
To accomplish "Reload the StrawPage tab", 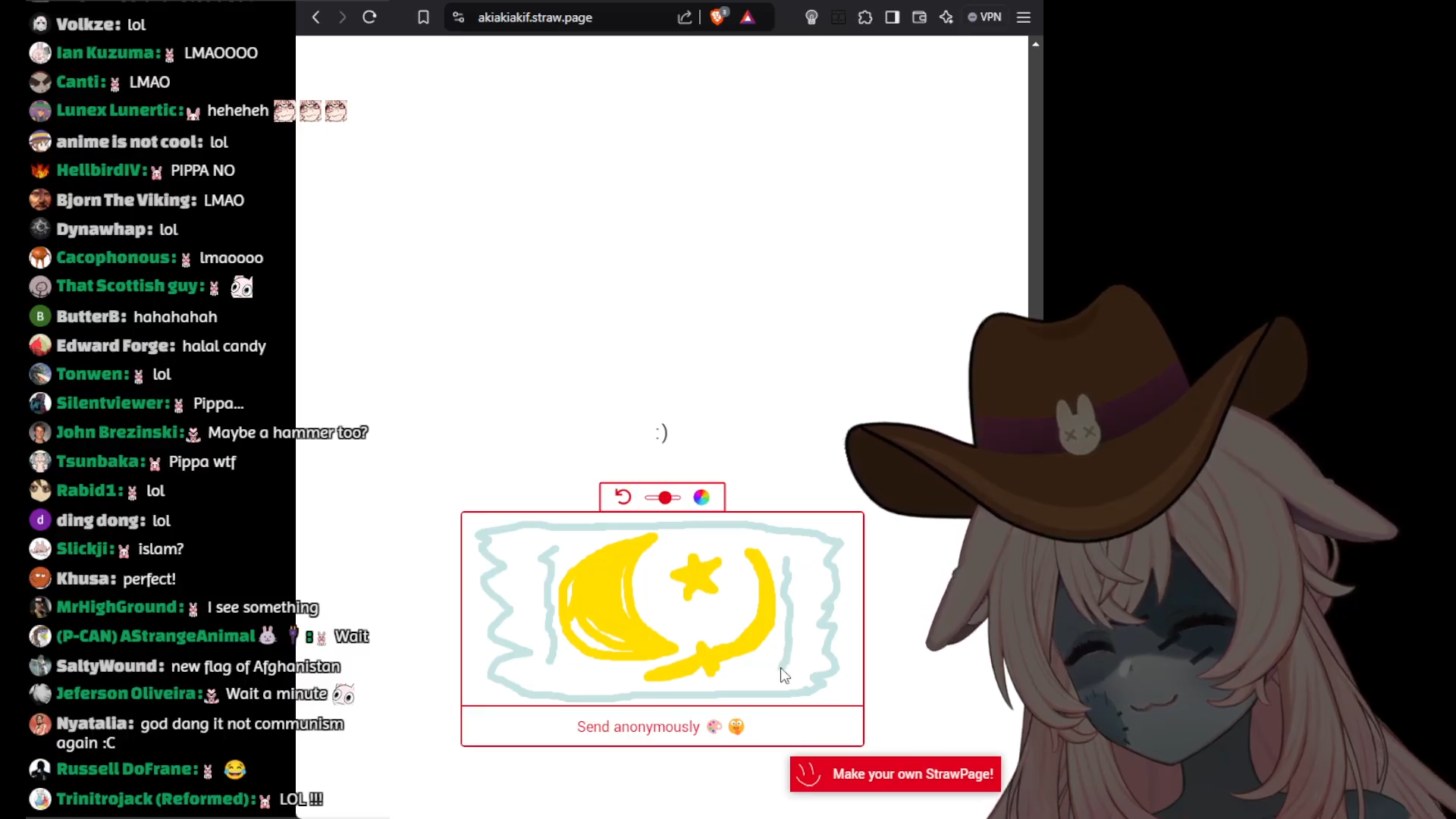I will pos(369,17).
